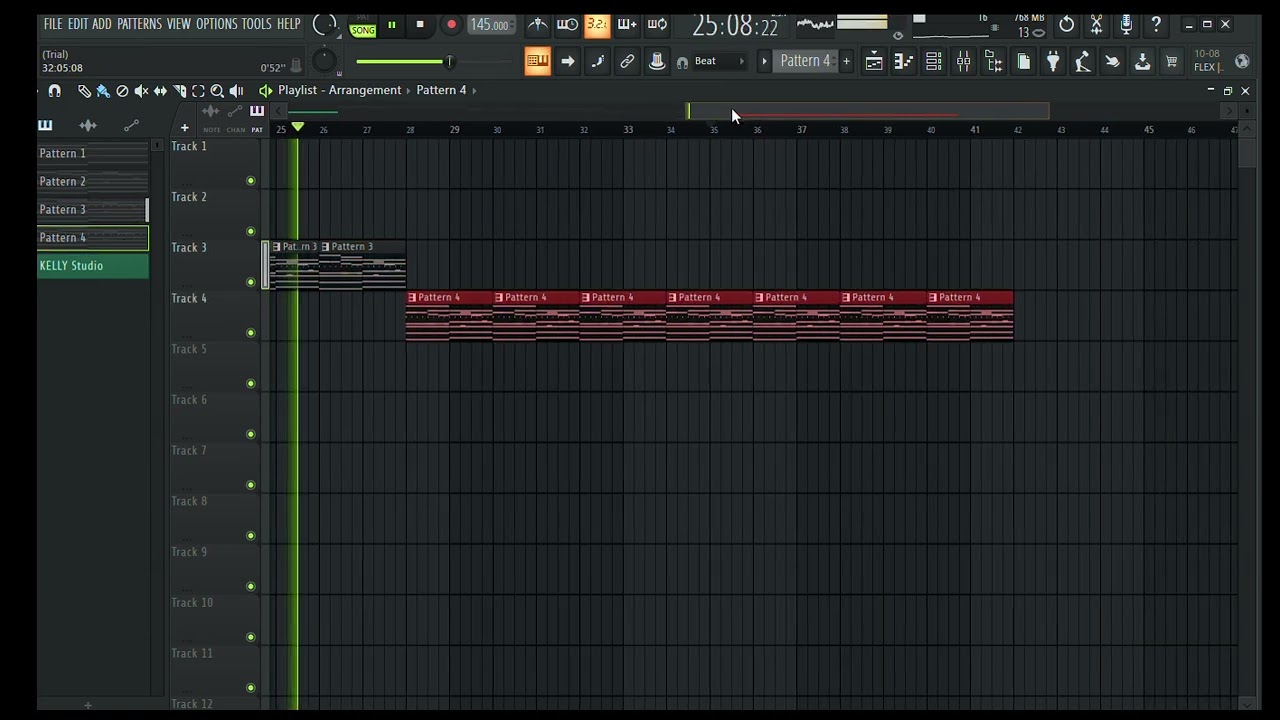The image size is (1280, 720).
Task: Open the tempo tapper icon
Action: point(1082,62)
